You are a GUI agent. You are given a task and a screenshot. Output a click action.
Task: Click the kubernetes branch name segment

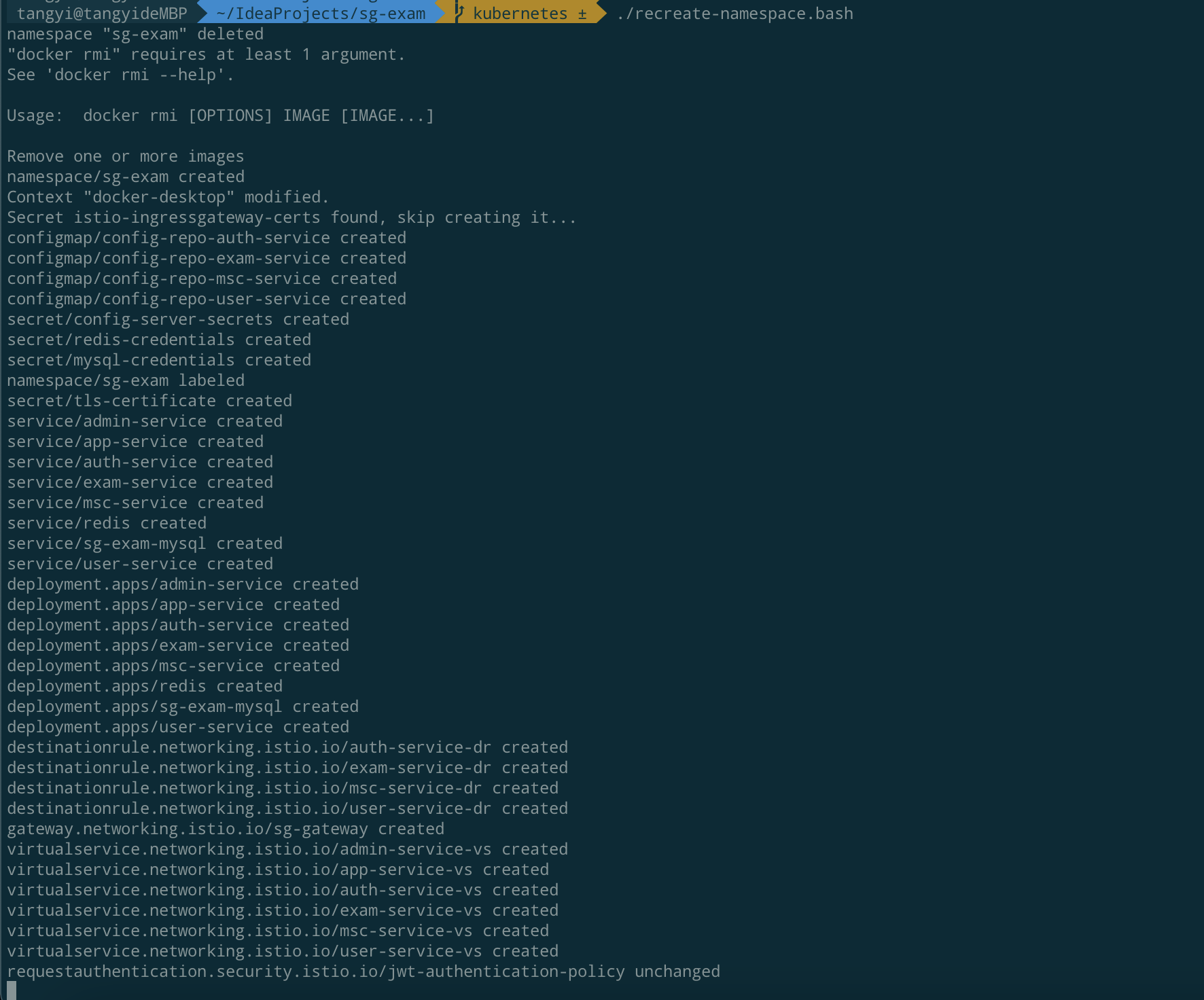520,14
